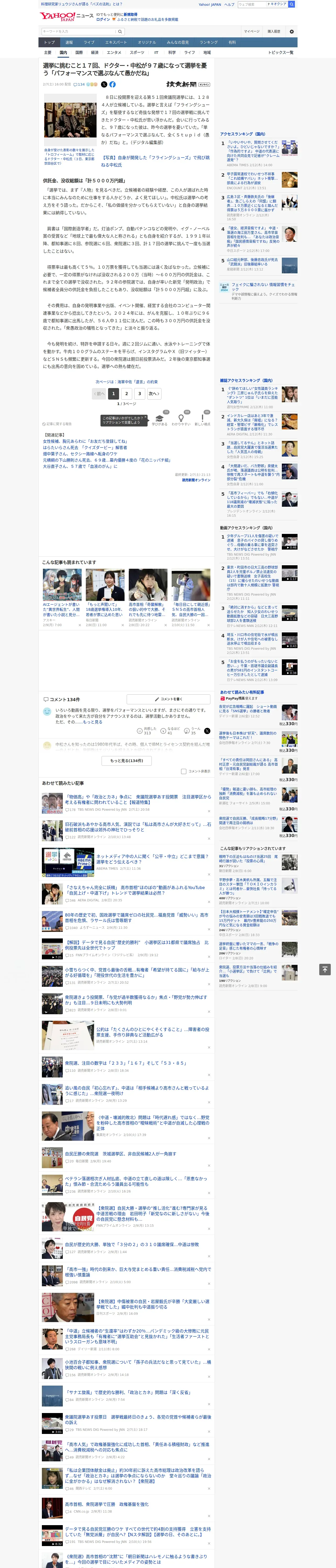Open the 【写真】 flying shoes photo link

pyautogui.click(x=155, y=161)
